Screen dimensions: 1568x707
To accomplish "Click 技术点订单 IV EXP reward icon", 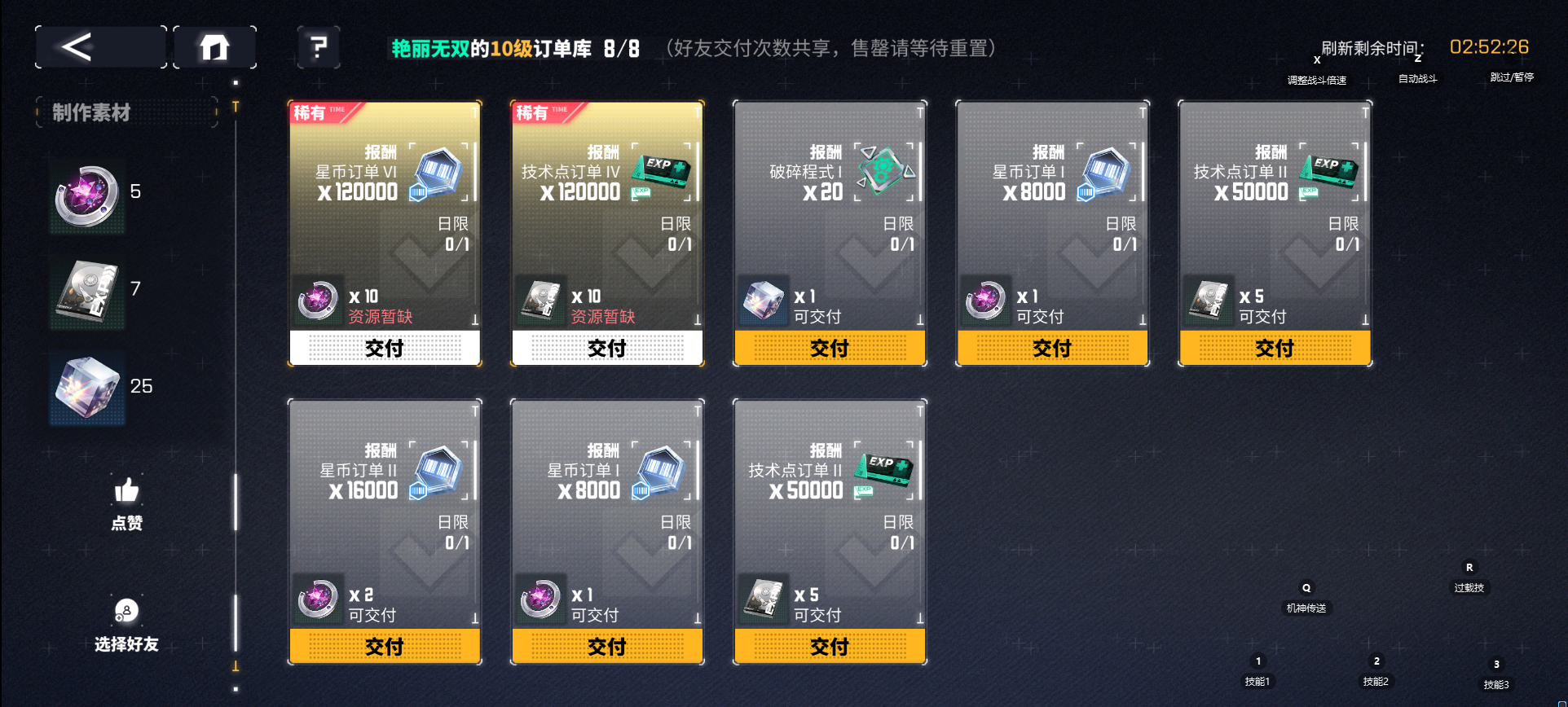I will (x=663, y=173).
